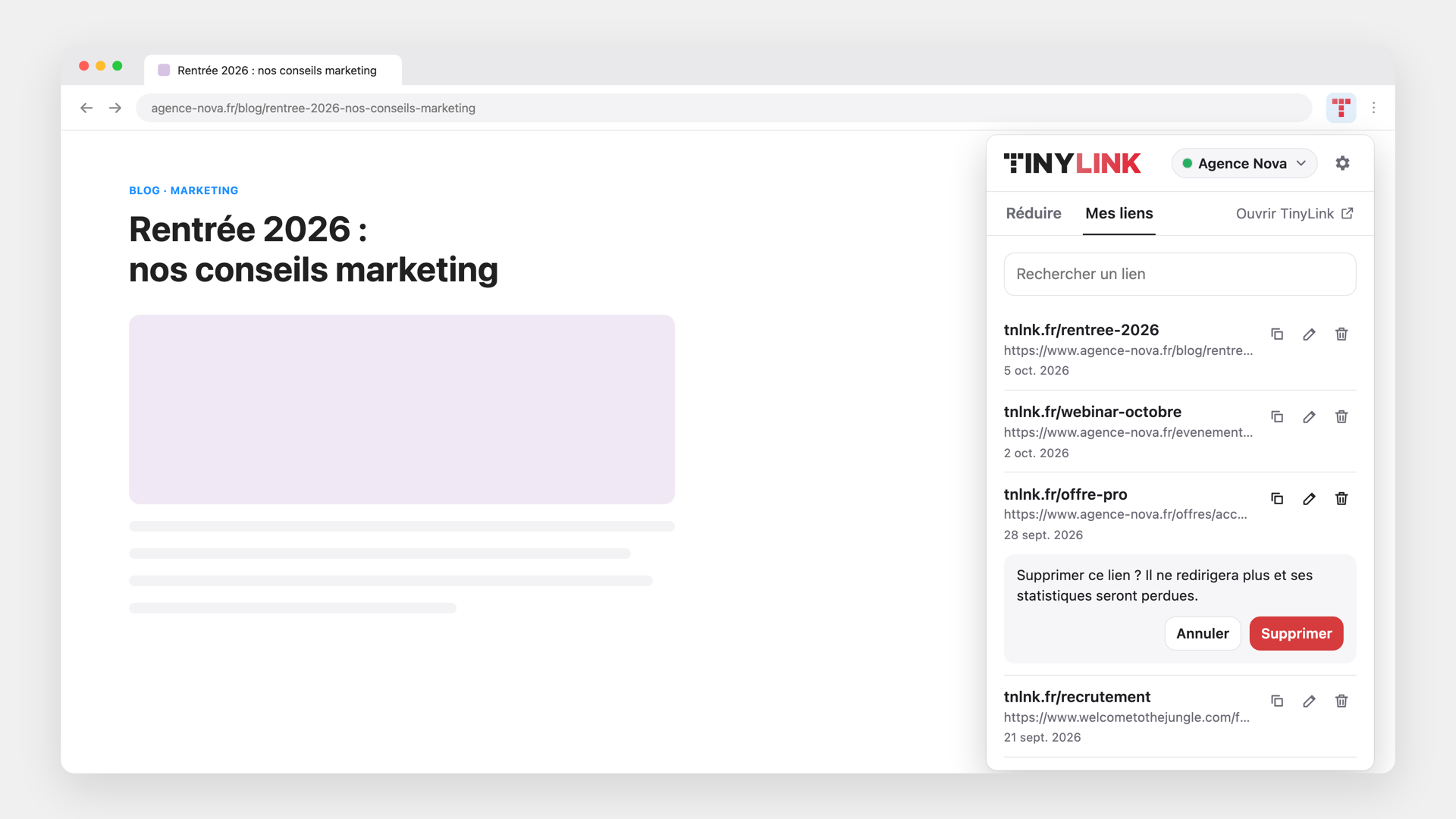Click the BLOG · MARKETING category label
1456x819 pixels.
pos(184,190)
